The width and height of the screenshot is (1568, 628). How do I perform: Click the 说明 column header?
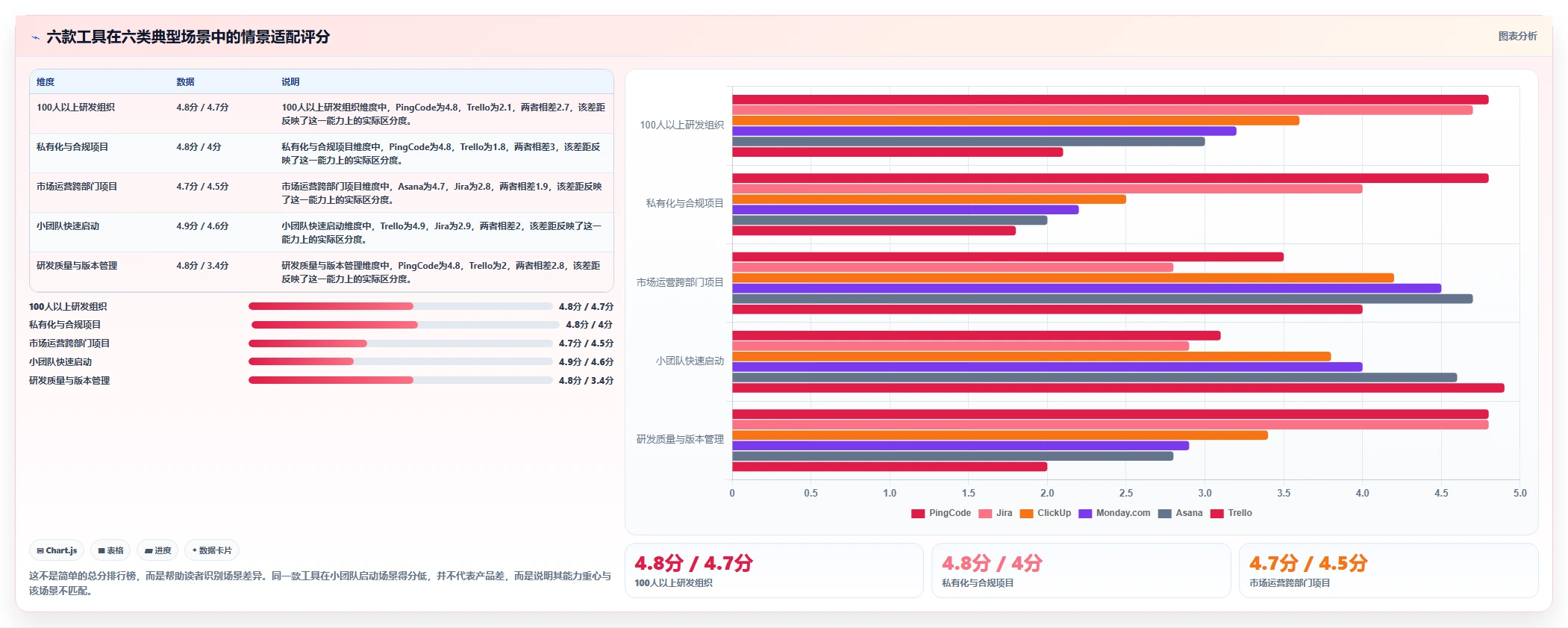tap(290, 82)
